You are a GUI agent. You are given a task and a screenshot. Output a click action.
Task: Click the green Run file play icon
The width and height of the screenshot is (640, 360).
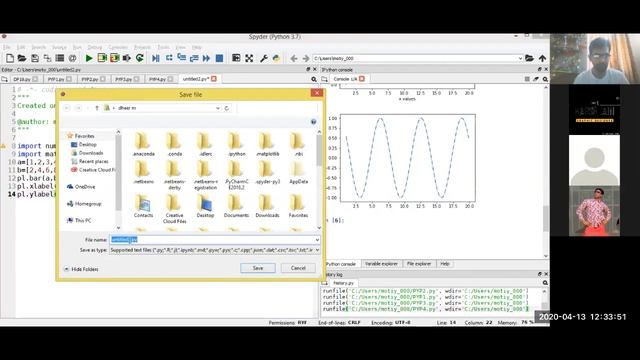point(89,58)
